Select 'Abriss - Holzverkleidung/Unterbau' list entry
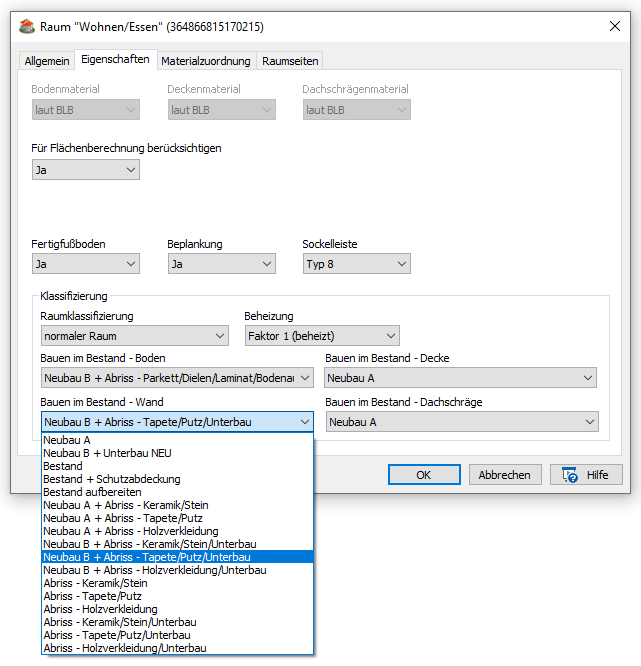 [x=125, y=648]
